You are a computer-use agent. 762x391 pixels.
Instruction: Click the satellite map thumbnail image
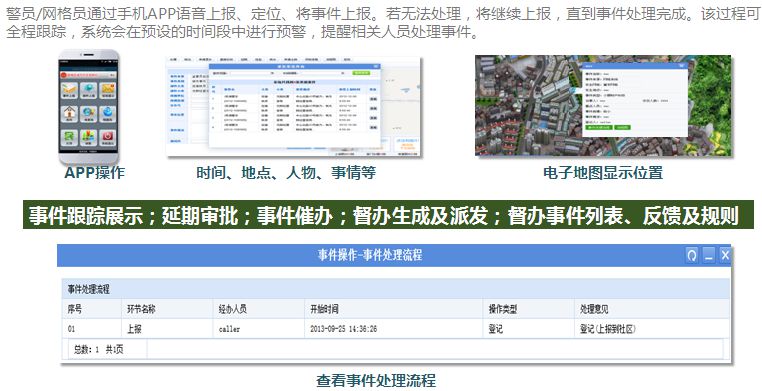click(603, 105)
